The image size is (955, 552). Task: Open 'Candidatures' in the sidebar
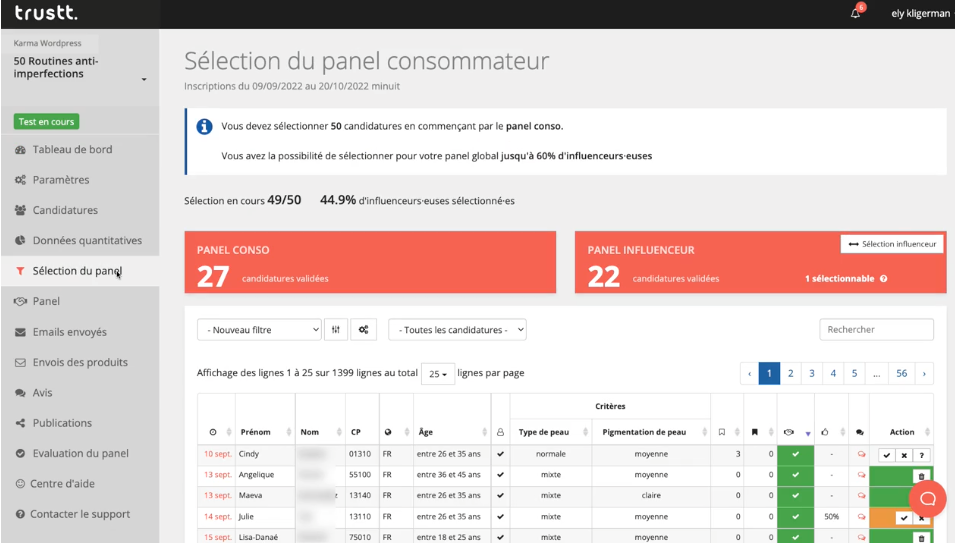click(65, 210)
